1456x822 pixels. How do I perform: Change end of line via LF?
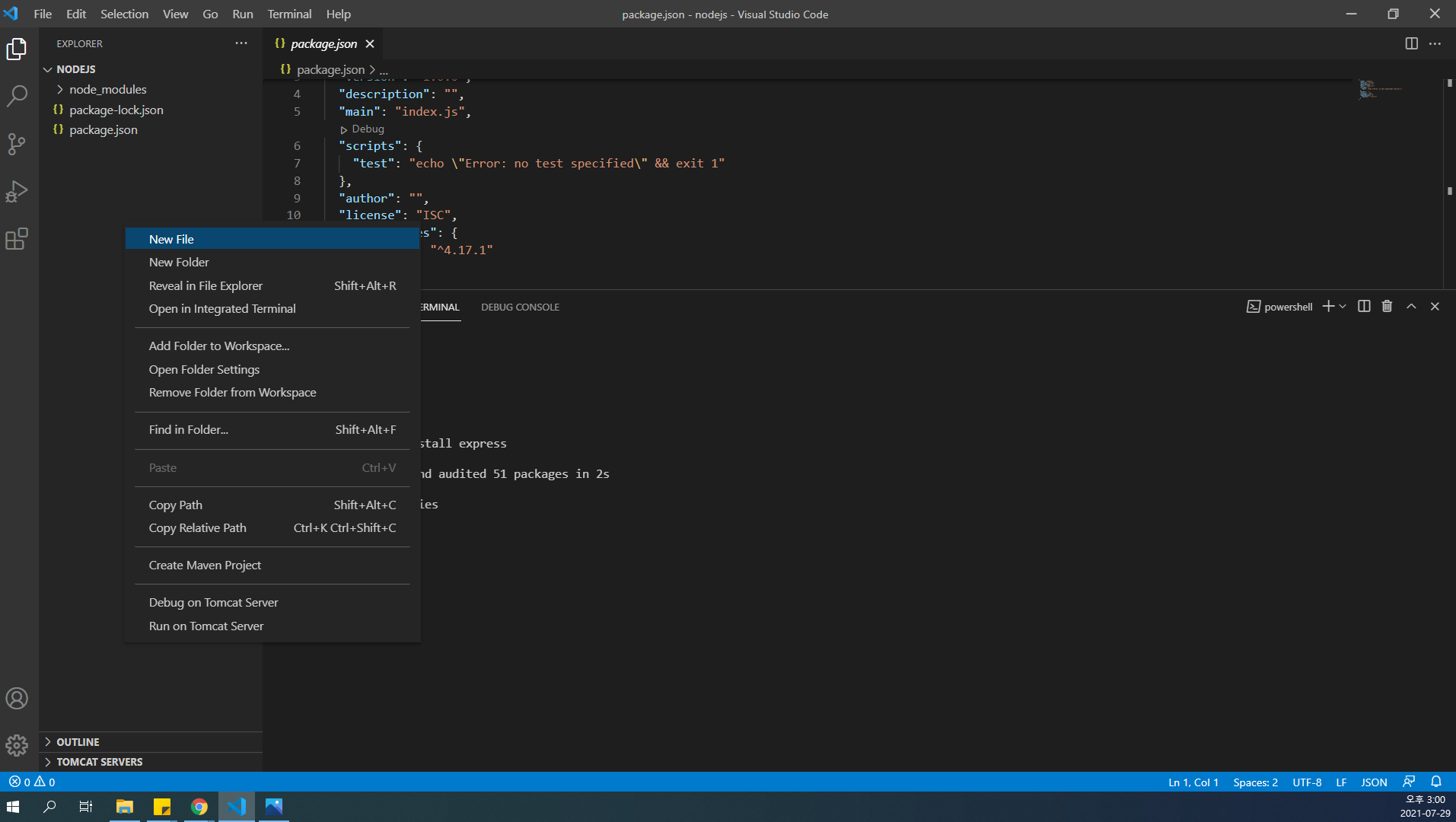point(1341,782)
